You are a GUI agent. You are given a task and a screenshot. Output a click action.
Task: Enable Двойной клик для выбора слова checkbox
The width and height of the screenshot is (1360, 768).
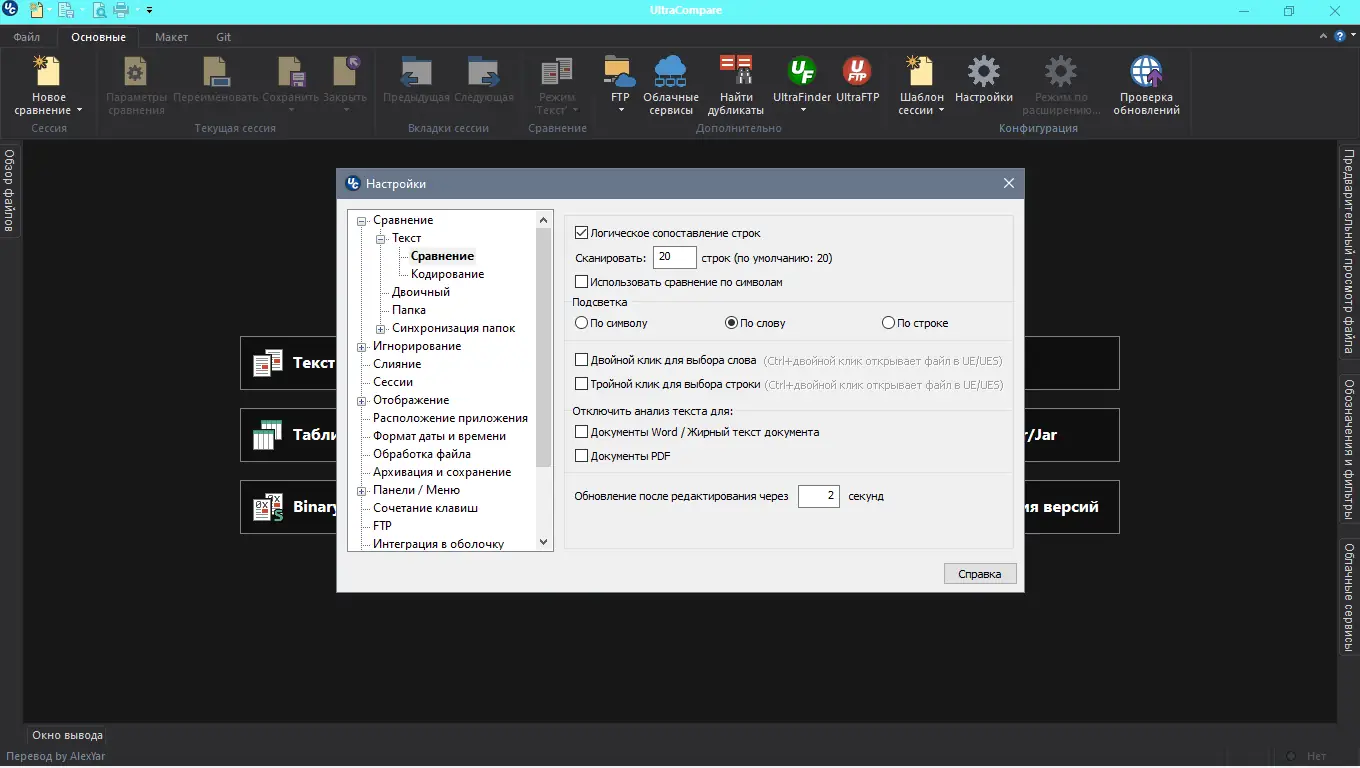(x=582, y=360)
